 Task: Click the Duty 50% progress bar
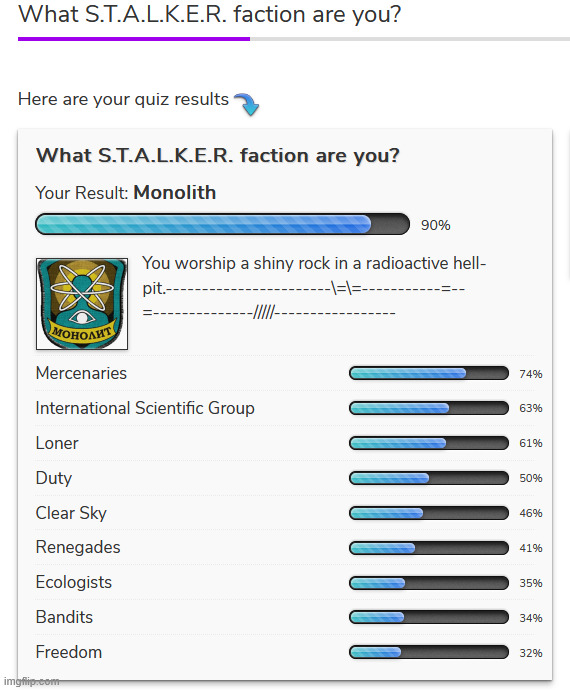point(429,478)
